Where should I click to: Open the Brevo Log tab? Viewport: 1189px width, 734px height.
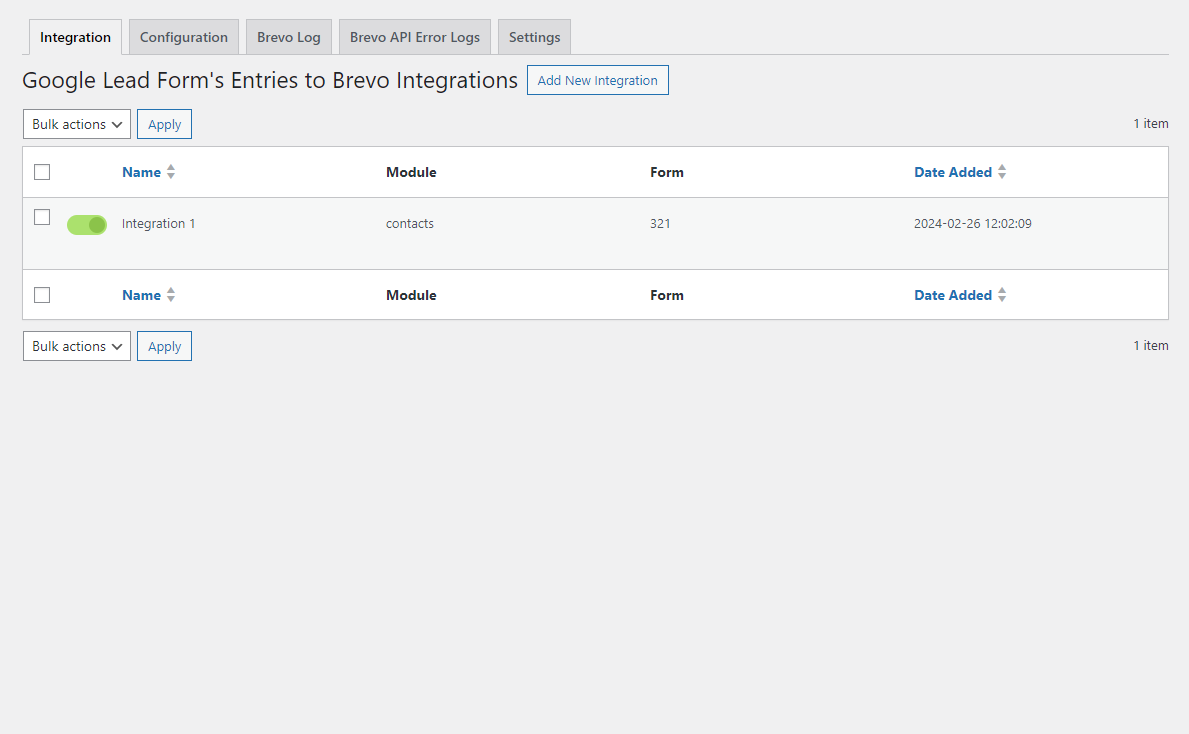click(289, 37)
